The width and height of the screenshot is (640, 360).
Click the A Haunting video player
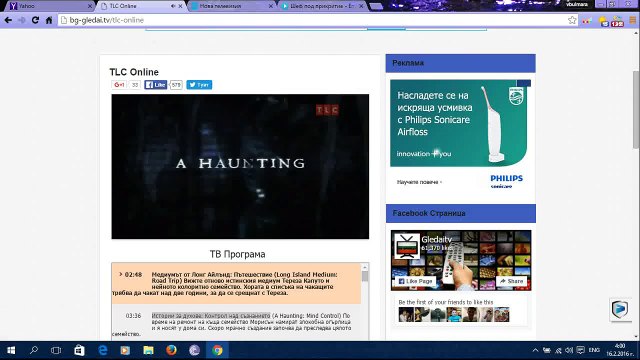click(x=240, y=167)
